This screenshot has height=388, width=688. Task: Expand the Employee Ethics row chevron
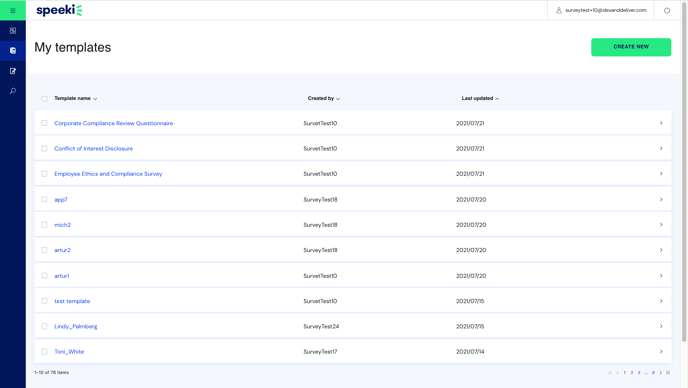pyautogui.click(x=661, y=174)
